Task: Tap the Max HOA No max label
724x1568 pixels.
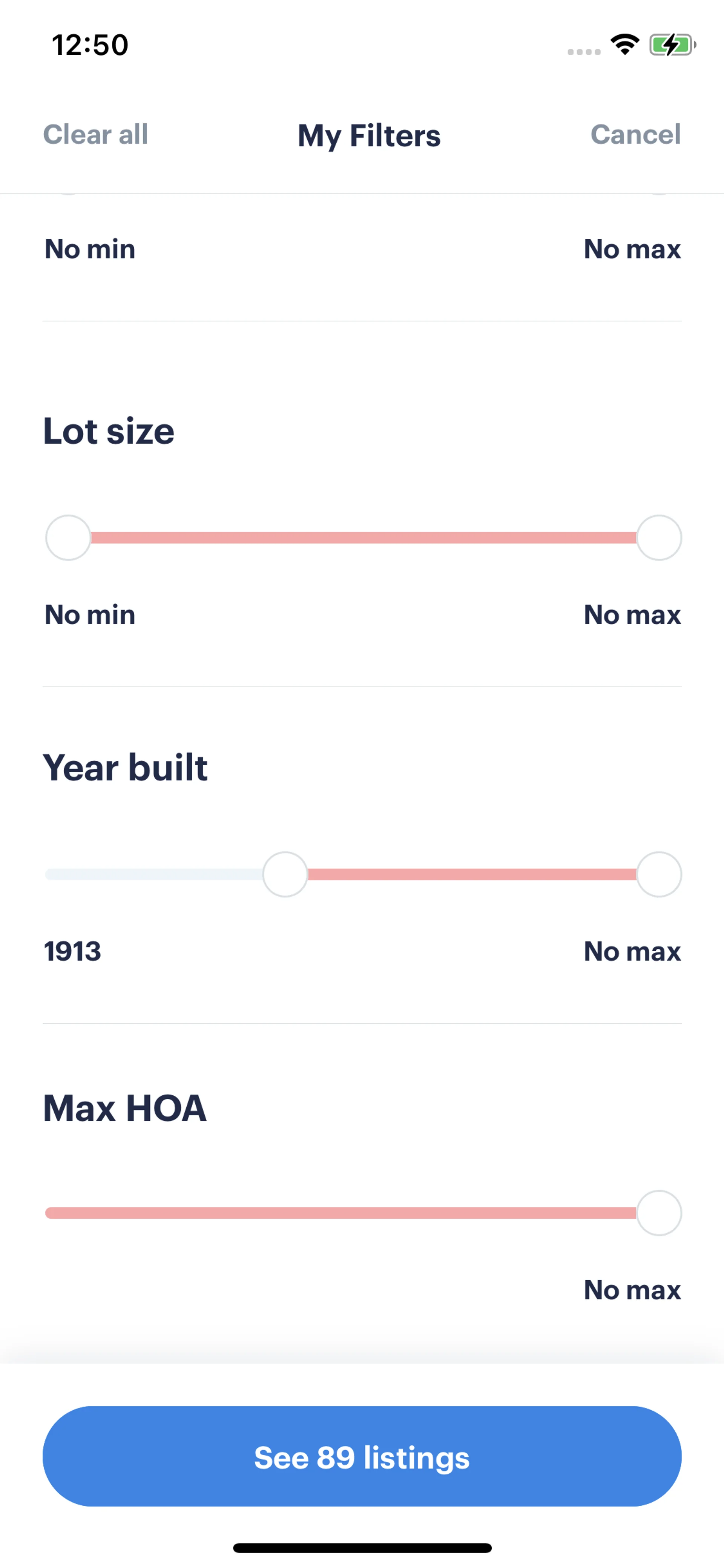Action: [x=632, y=1289]
